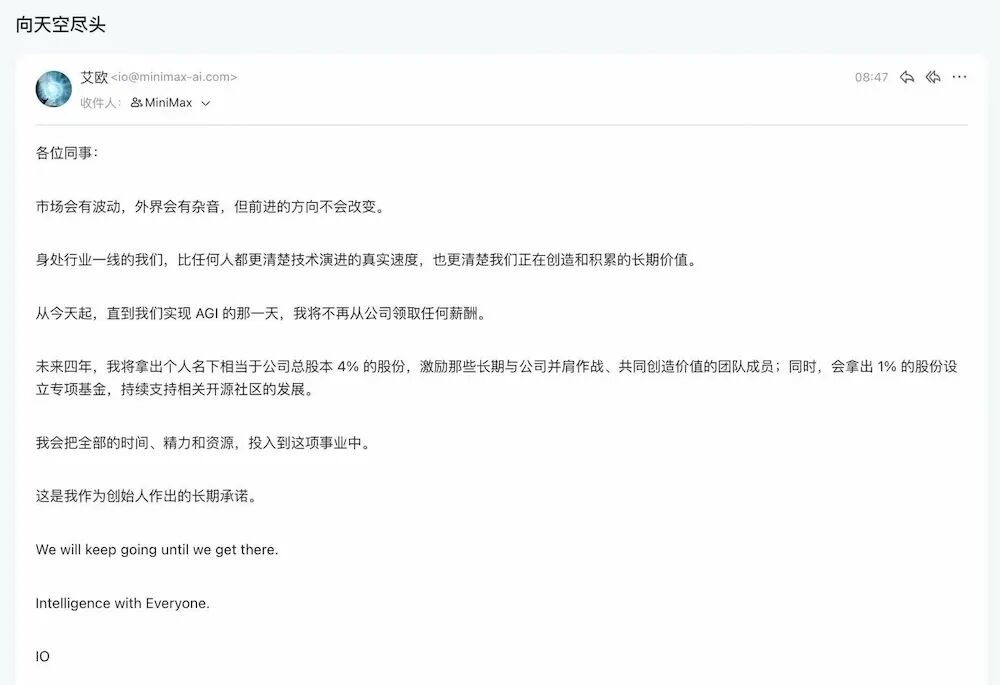1000x685 pixels.
Task: Click the group icon before MiniMax
Action: 136,103
